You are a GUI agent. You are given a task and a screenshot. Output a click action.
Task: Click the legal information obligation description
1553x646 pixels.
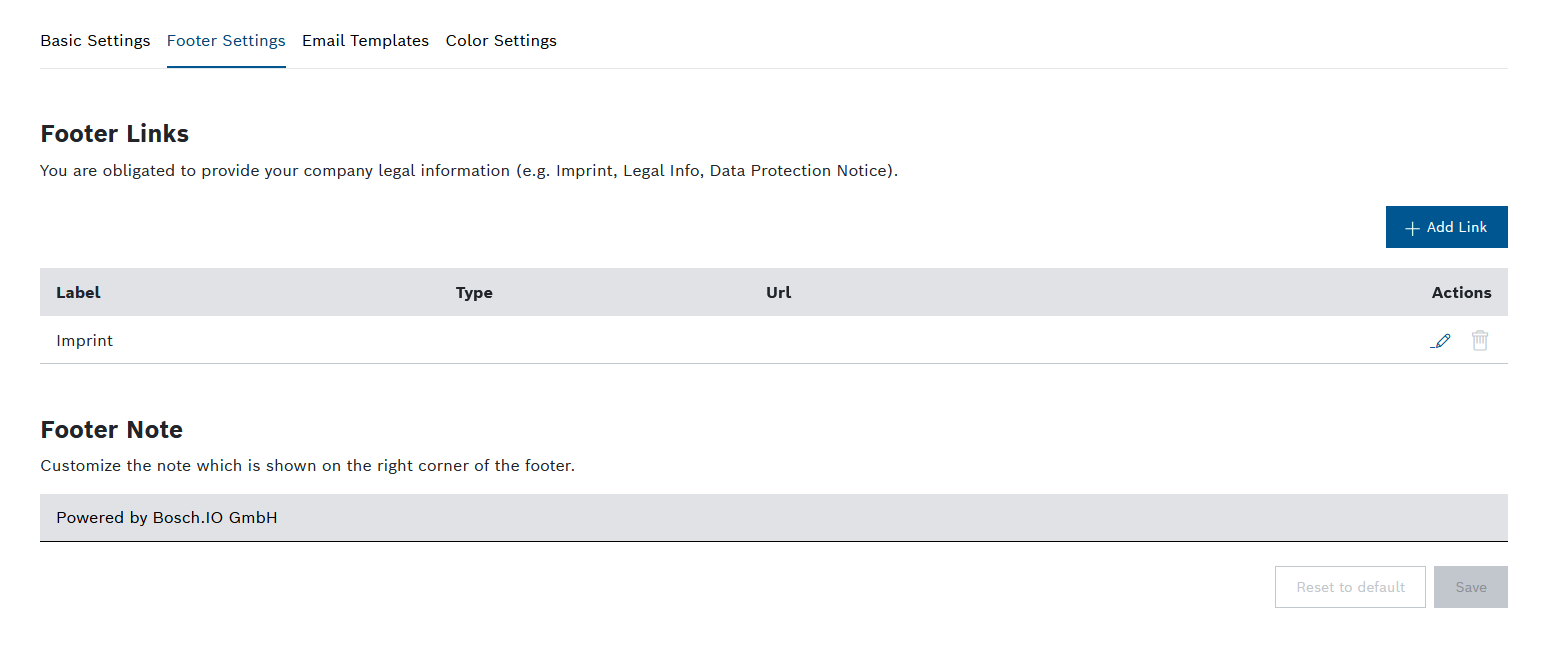pyautogui.click(x=469, y=171)
